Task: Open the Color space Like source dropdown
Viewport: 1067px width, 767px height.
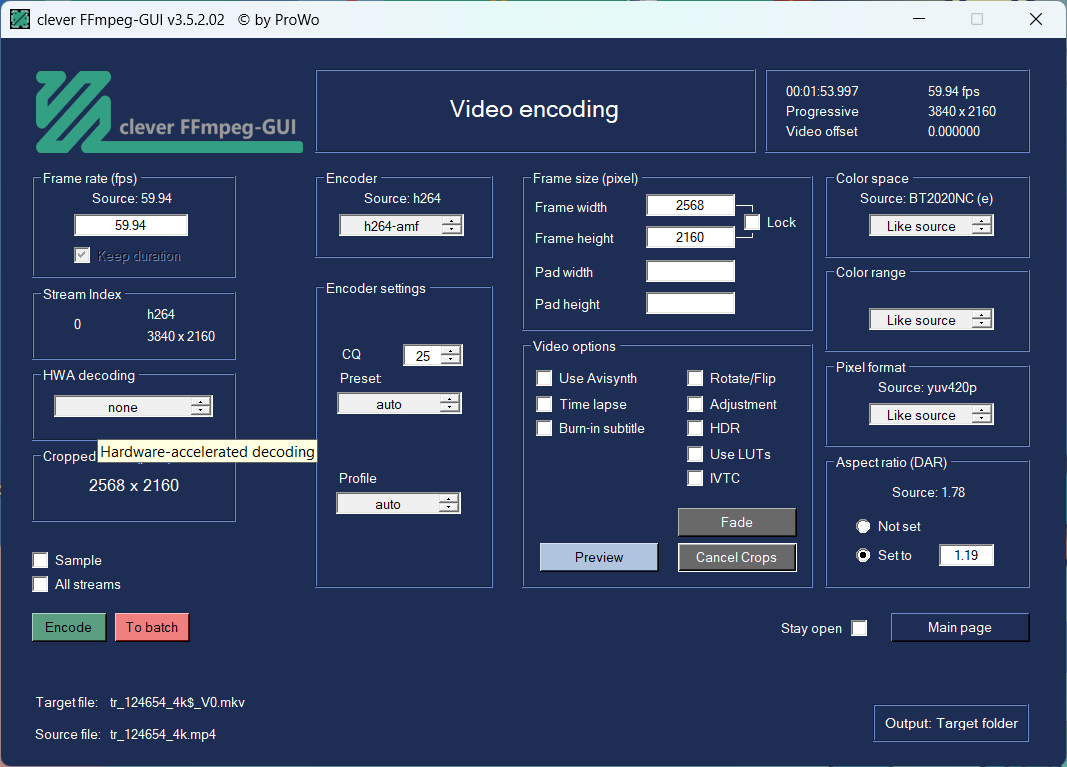Action: pos(931,226)
